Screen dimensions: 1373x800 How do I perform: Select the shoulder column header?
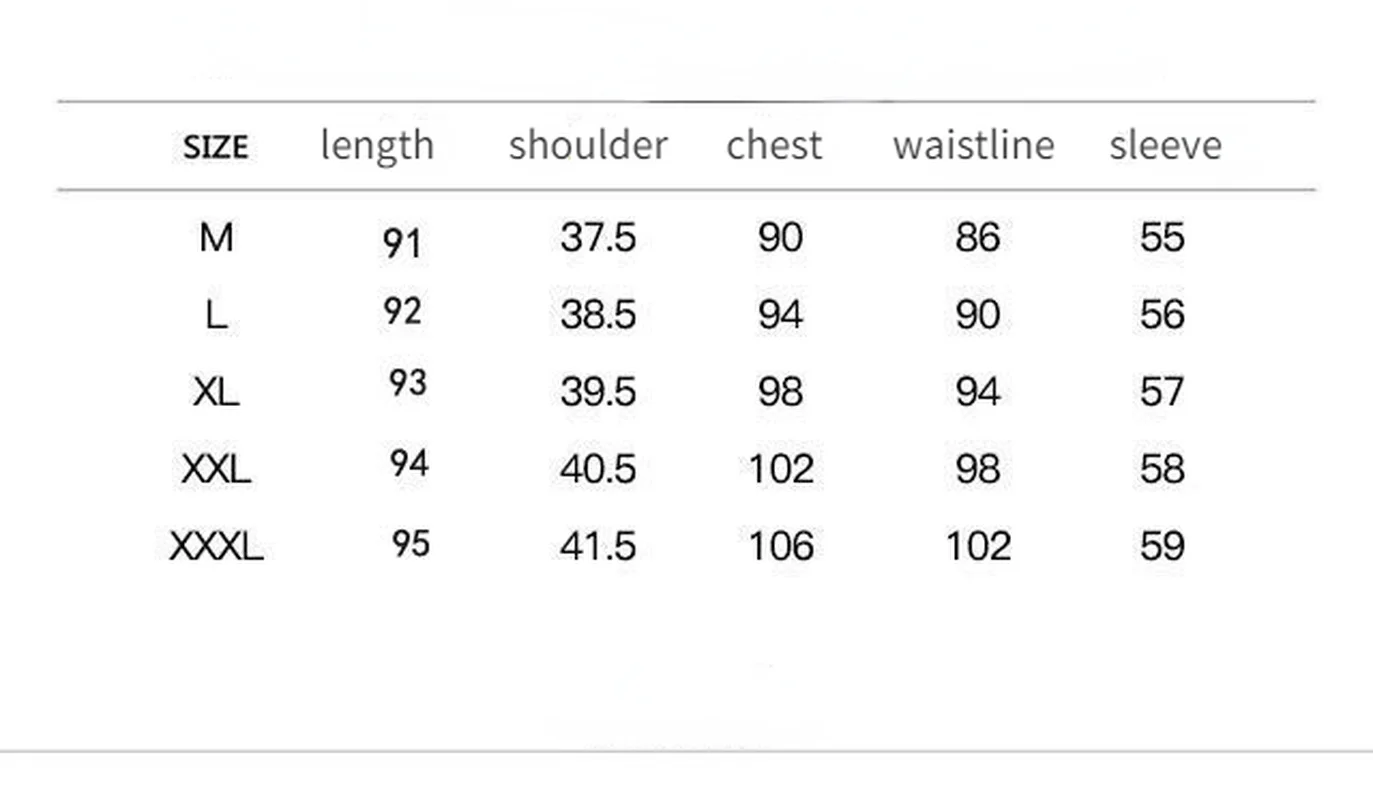[x=587, y=146]
